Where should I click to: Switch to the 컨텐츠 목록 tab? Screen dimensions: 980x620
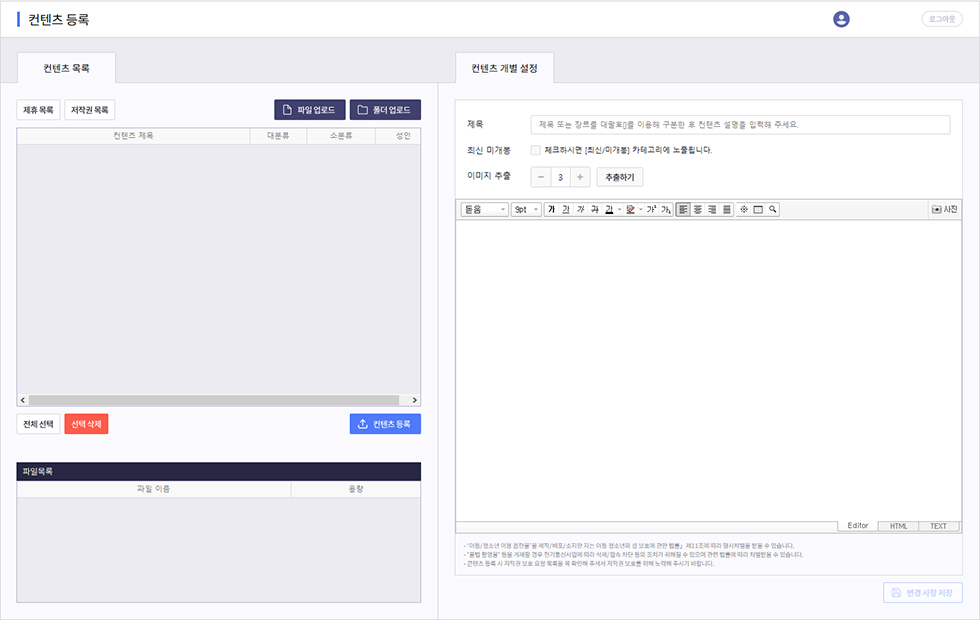click(x=67, y=69)
